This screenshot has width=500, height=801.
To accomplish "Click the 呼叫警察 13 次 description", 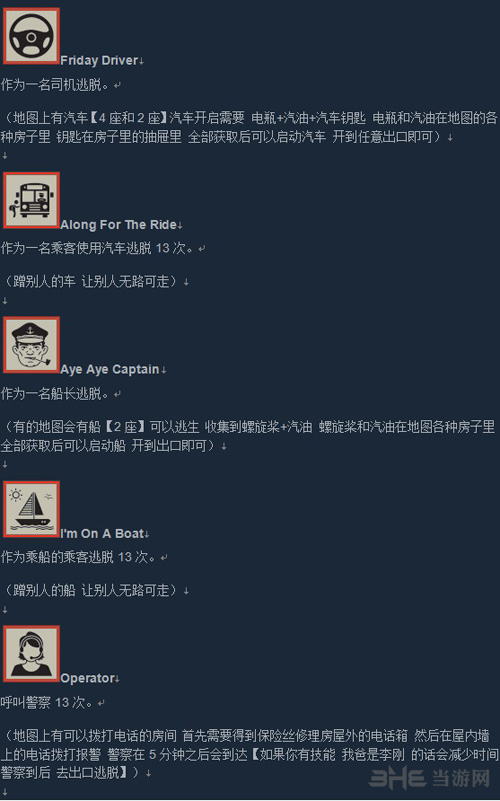I will (x=47, y=702).
